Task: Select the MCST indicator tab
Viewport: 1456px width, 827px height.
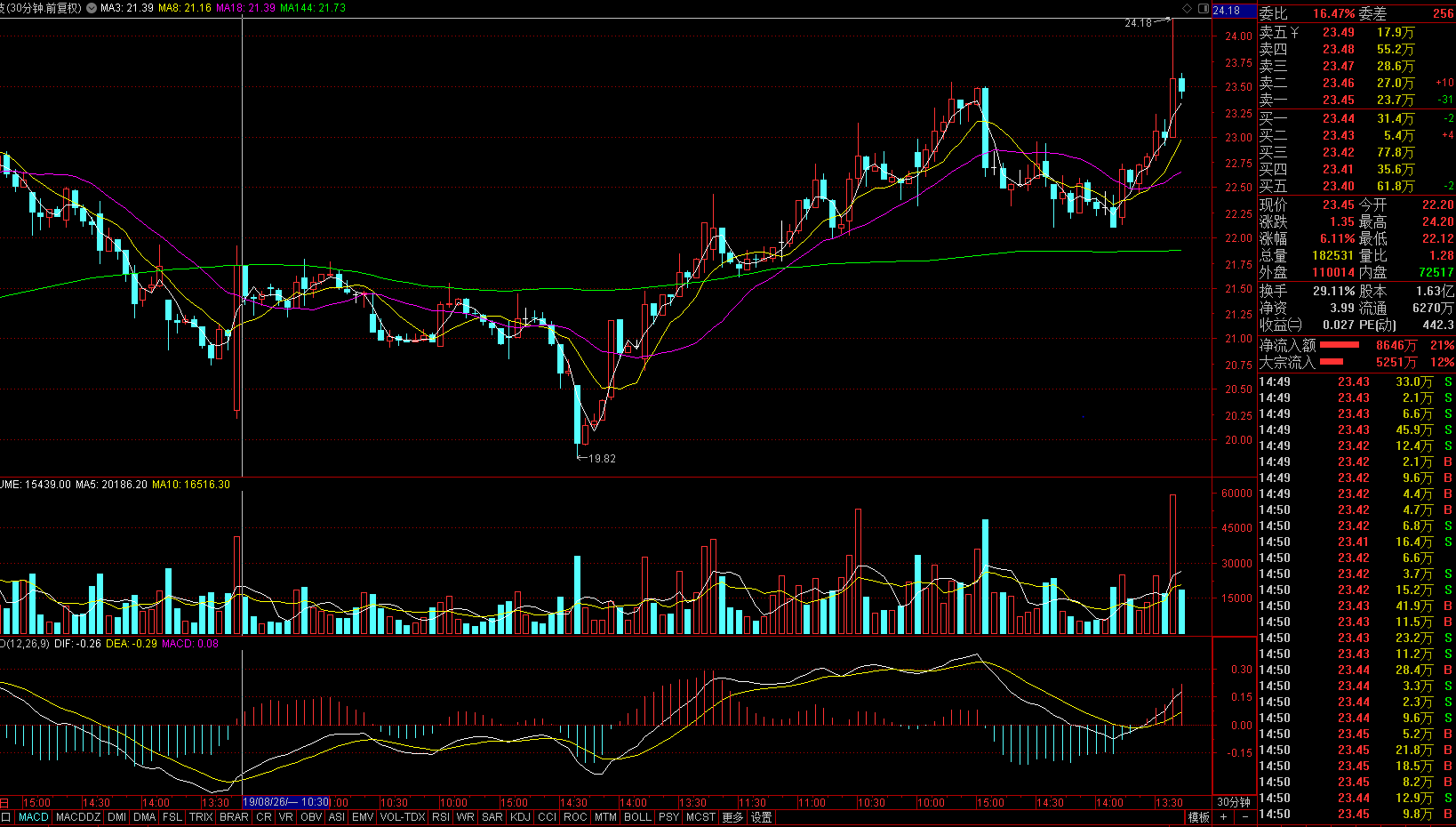Action: pyautogui.click(x=700, y=817)
